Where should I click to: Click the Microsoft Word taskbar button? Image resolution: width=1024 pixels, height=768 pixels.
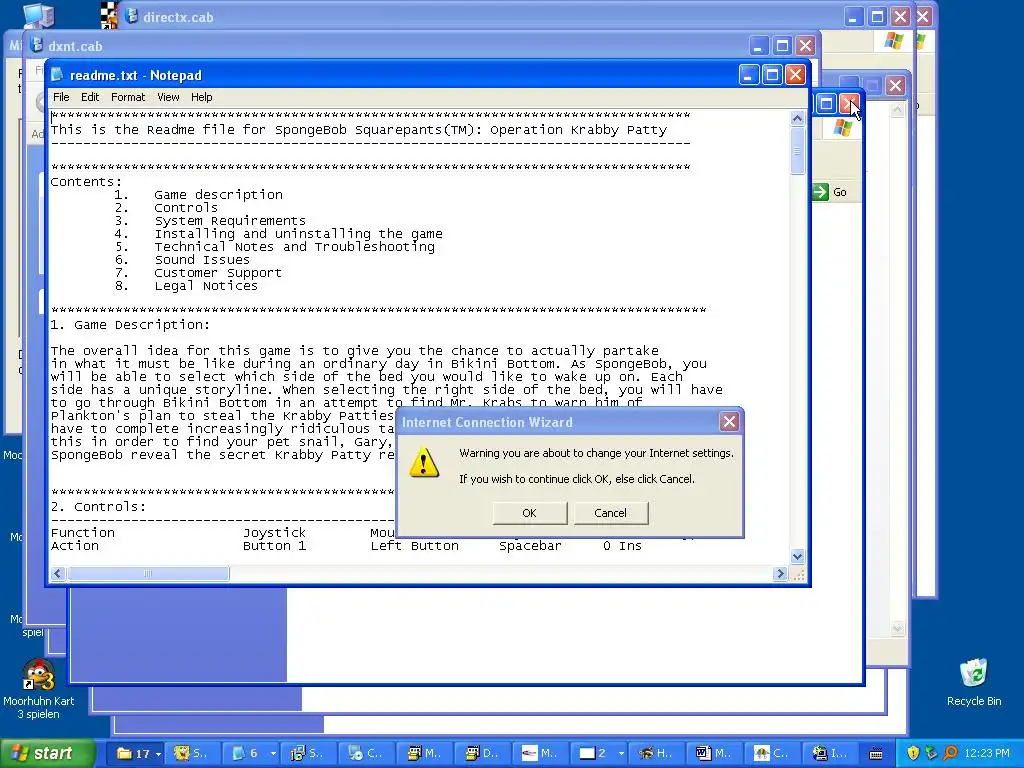714,753
